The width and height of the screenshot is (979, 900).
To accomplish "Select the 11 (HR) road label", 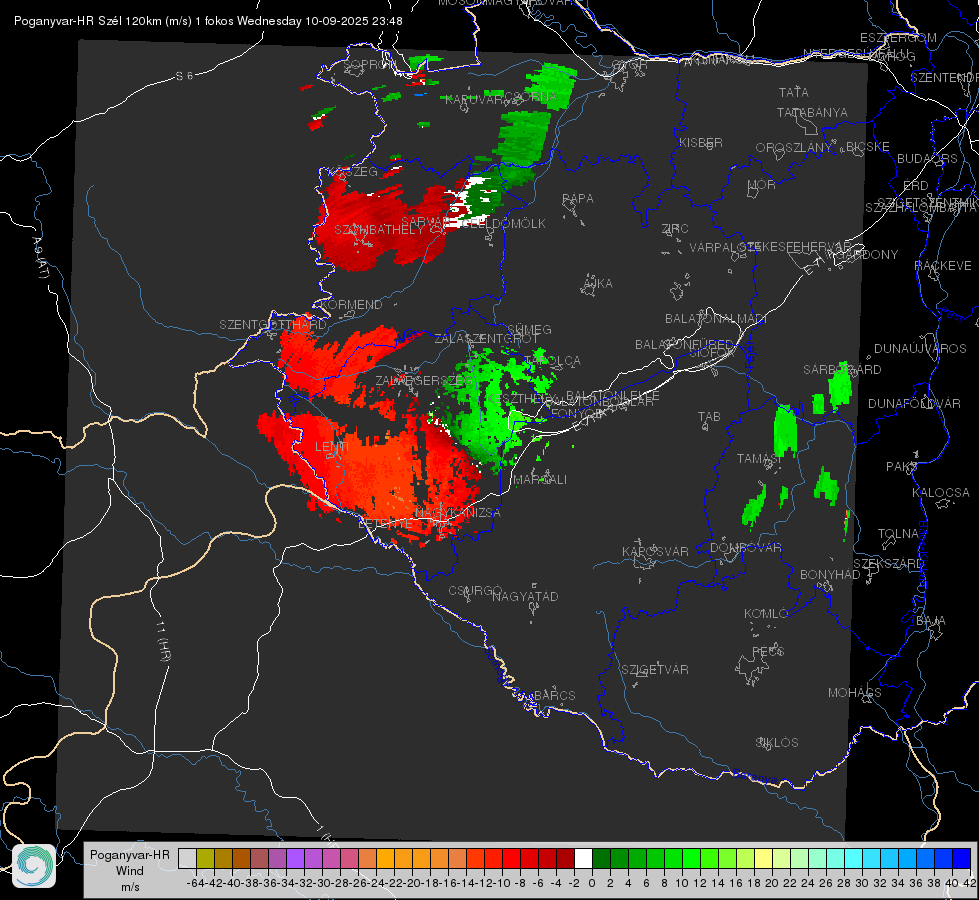I will click(163, 641).
